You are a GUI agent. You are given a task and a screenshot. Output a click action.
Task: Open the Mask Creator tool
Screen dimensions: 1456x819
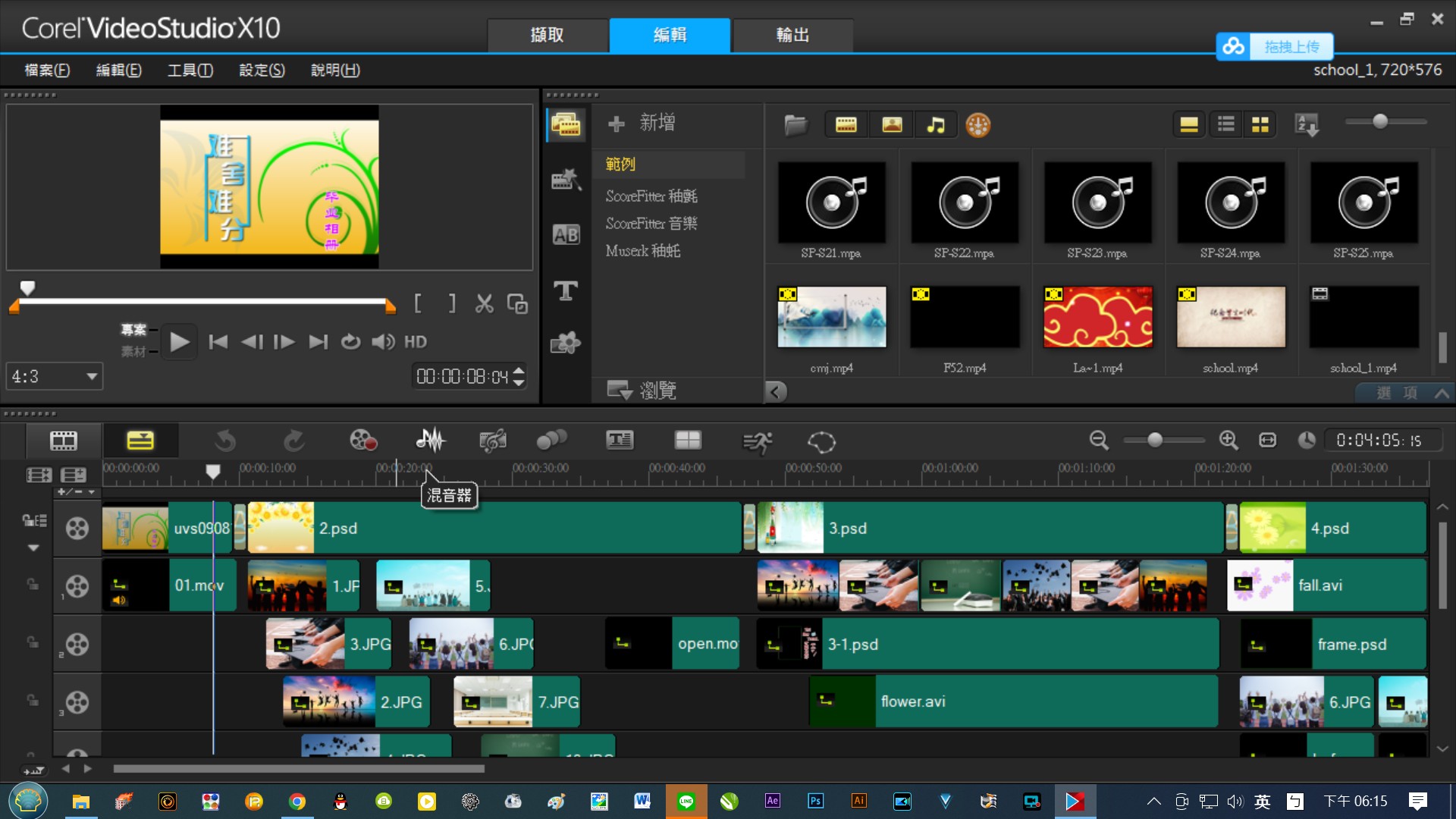point(821,441)
